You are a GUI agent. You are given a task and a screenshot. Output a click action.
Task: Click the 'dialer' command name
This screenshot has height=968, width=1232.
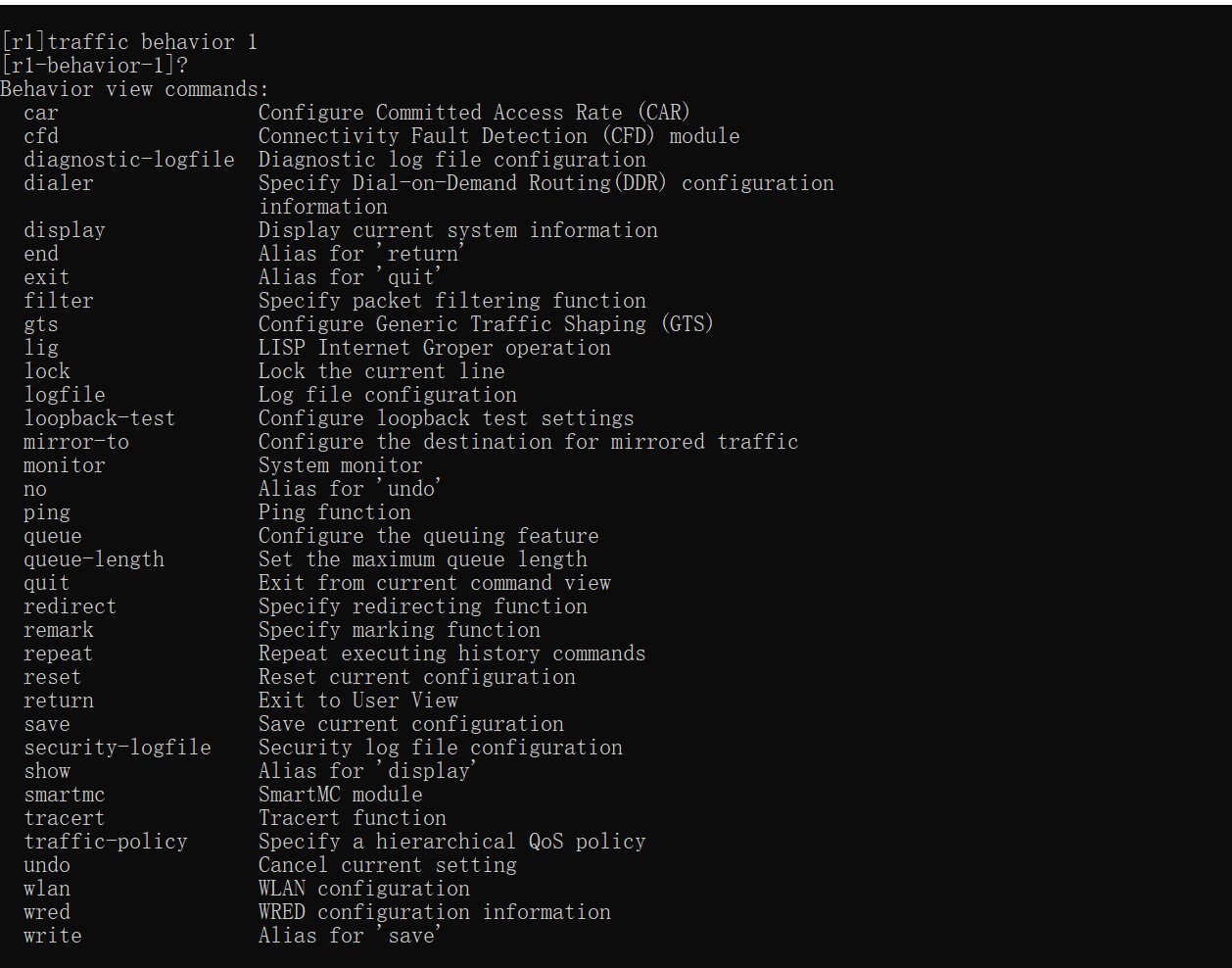(59, 183)
